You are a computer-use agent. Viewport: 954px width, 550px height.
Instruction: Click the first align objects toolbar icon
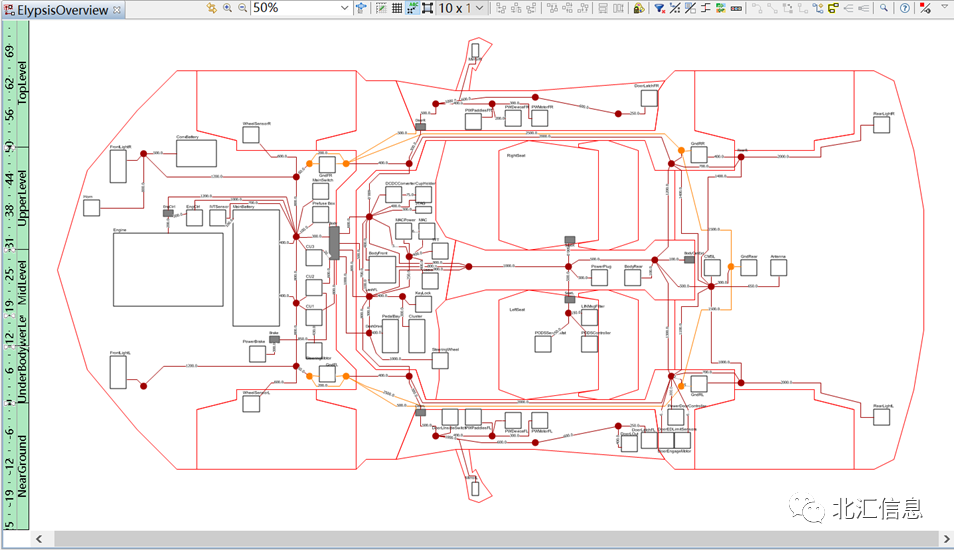tap(501, 8)
